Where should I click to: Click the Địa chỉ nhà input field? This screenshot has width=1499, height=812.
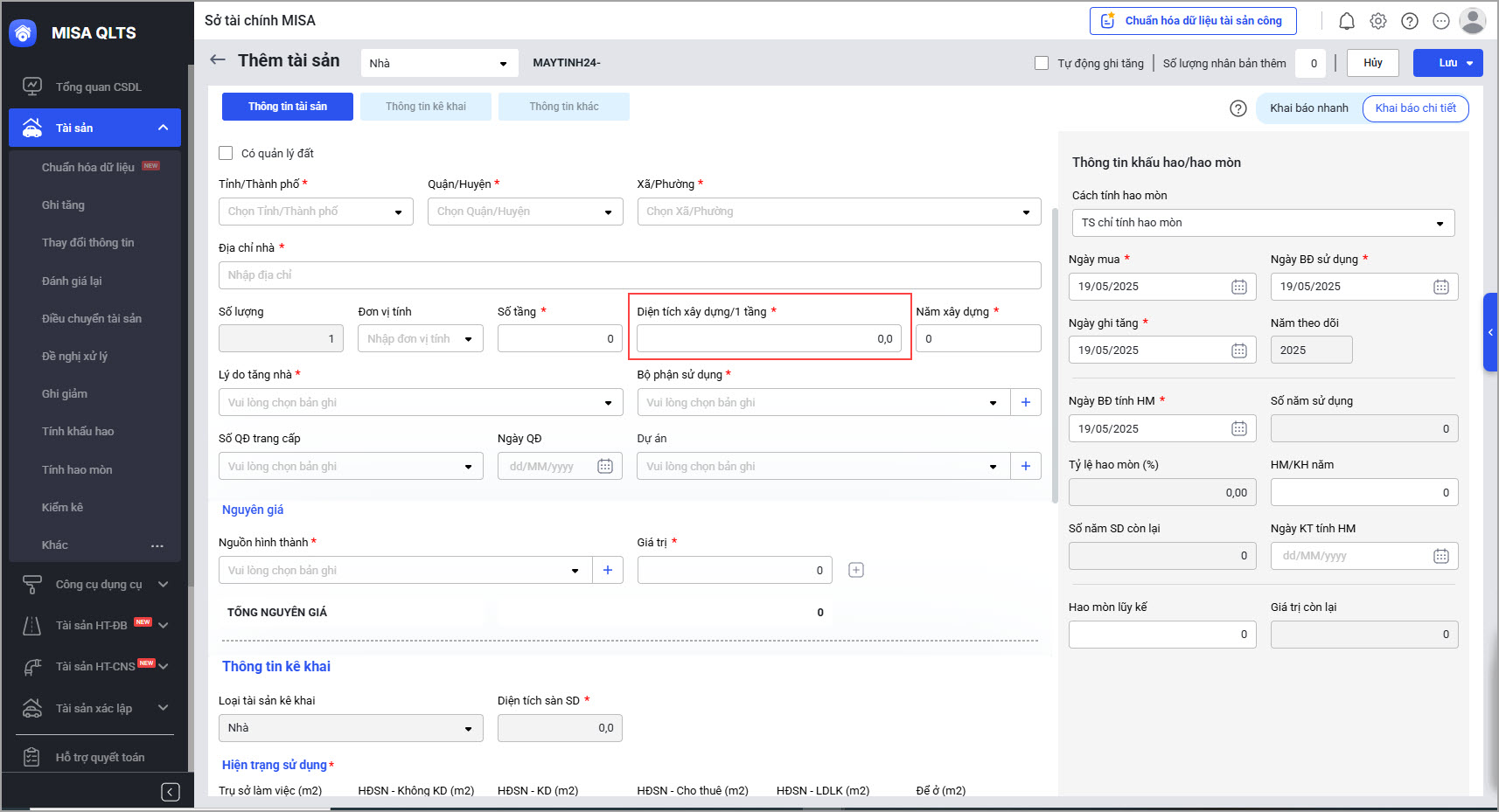[629, 275]
